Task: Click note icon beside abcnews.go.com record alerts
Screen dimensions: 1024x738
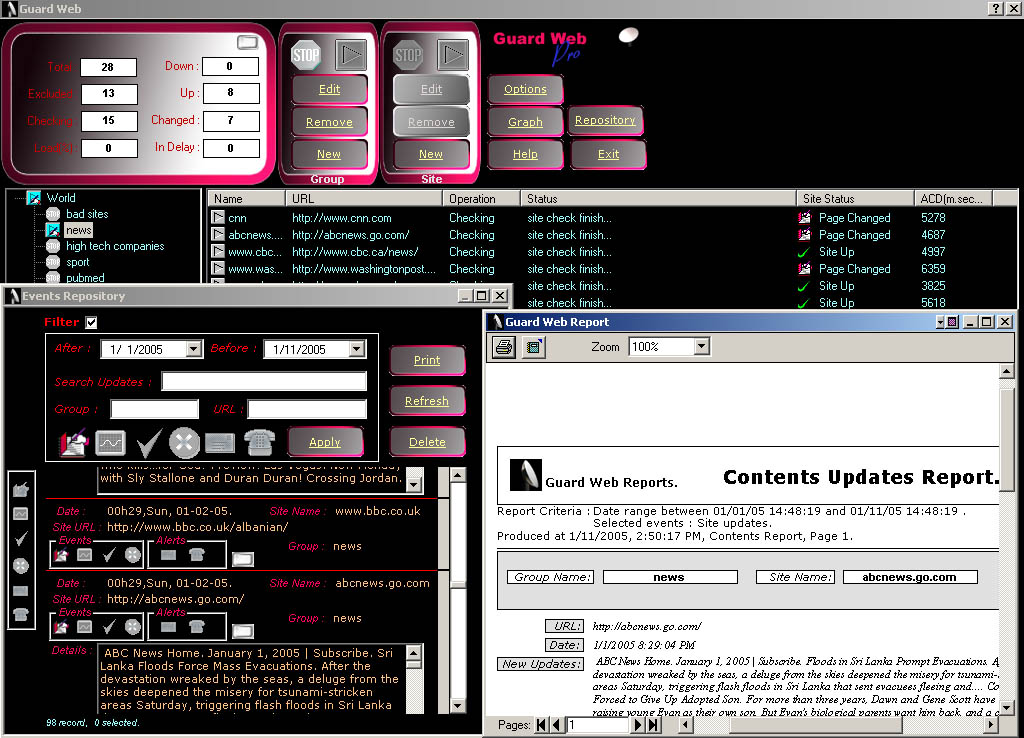Action: pyautogui.click(x=242, y=631)
